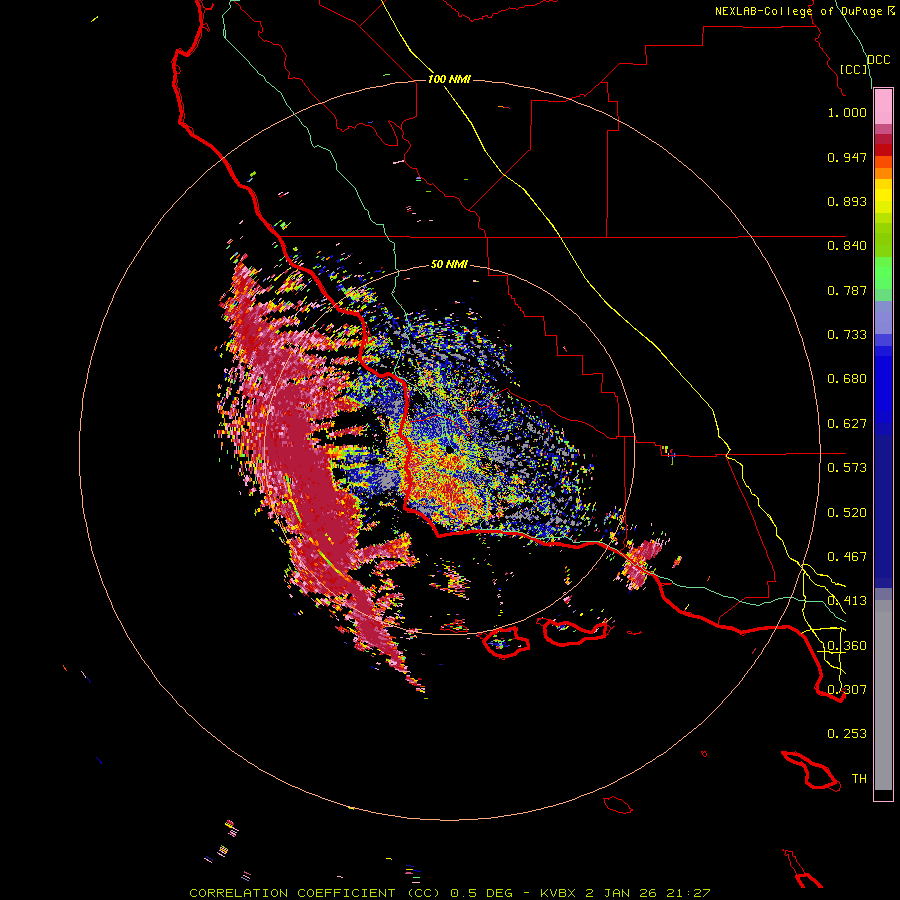The width and height of the screenshot is (900, 900).
Task: Click the radar site center black dot
Action: coord(449,449)
